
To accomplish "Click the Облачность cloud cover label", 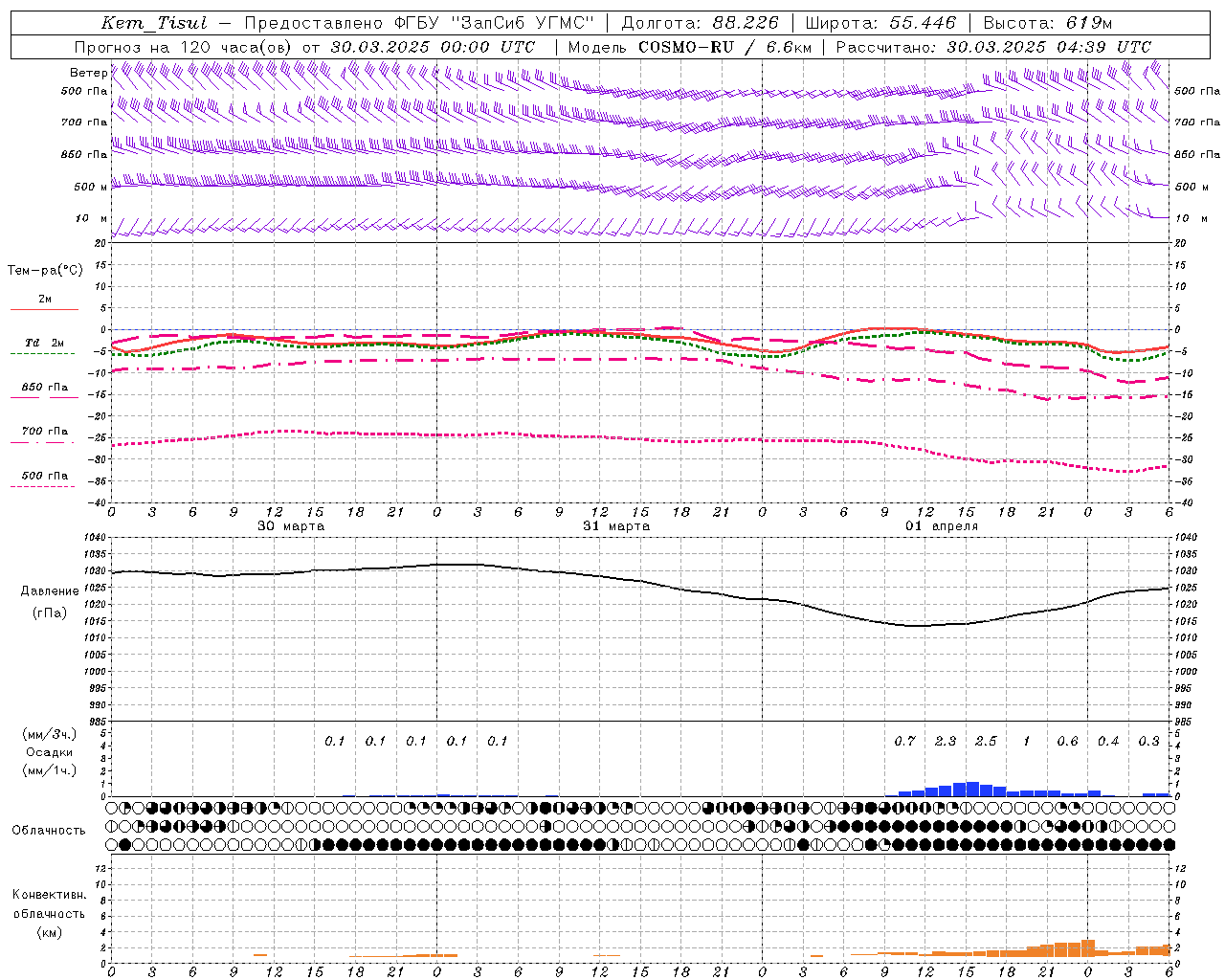I will [x=49, y=830].
